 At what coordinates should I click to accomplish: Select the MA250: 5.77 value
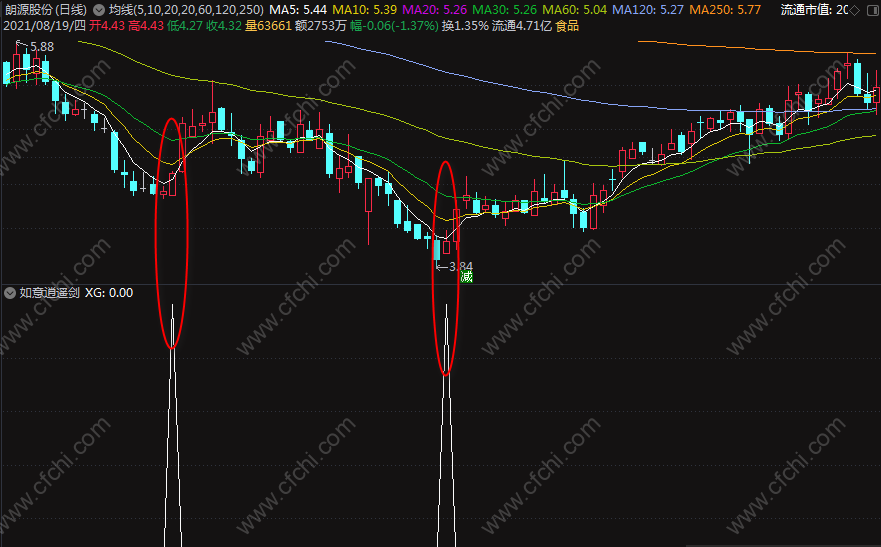tap(725, 10)
